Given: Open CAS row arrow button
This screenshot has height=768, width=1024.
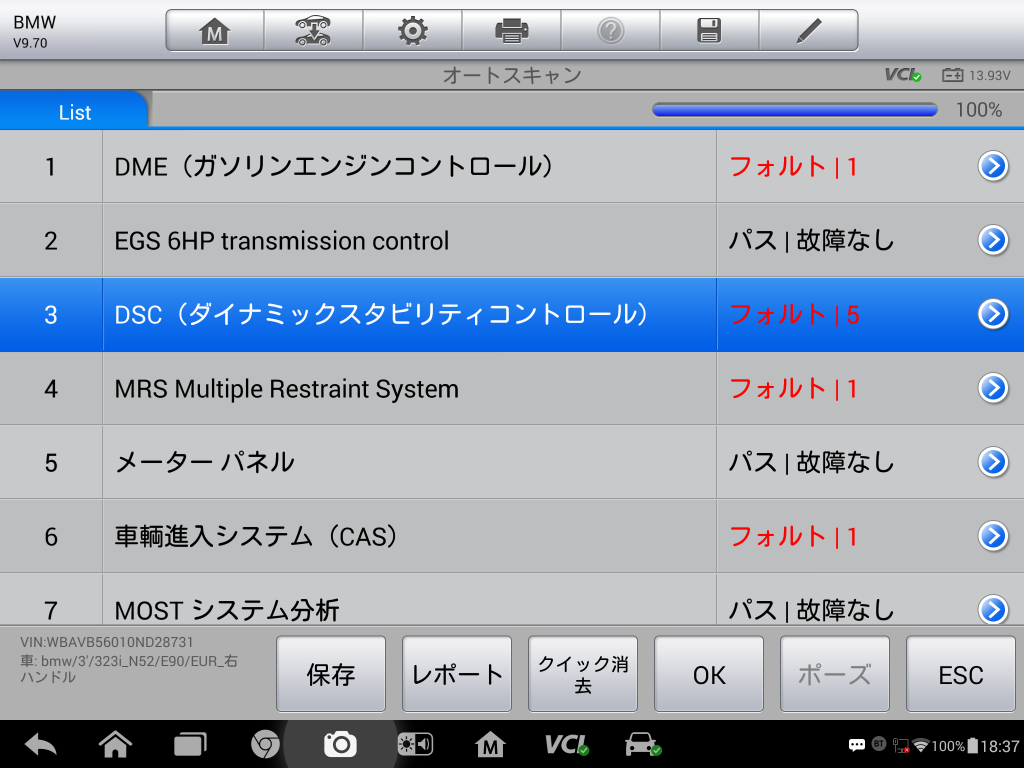Looking at the screenshot, I should point(993,536).
